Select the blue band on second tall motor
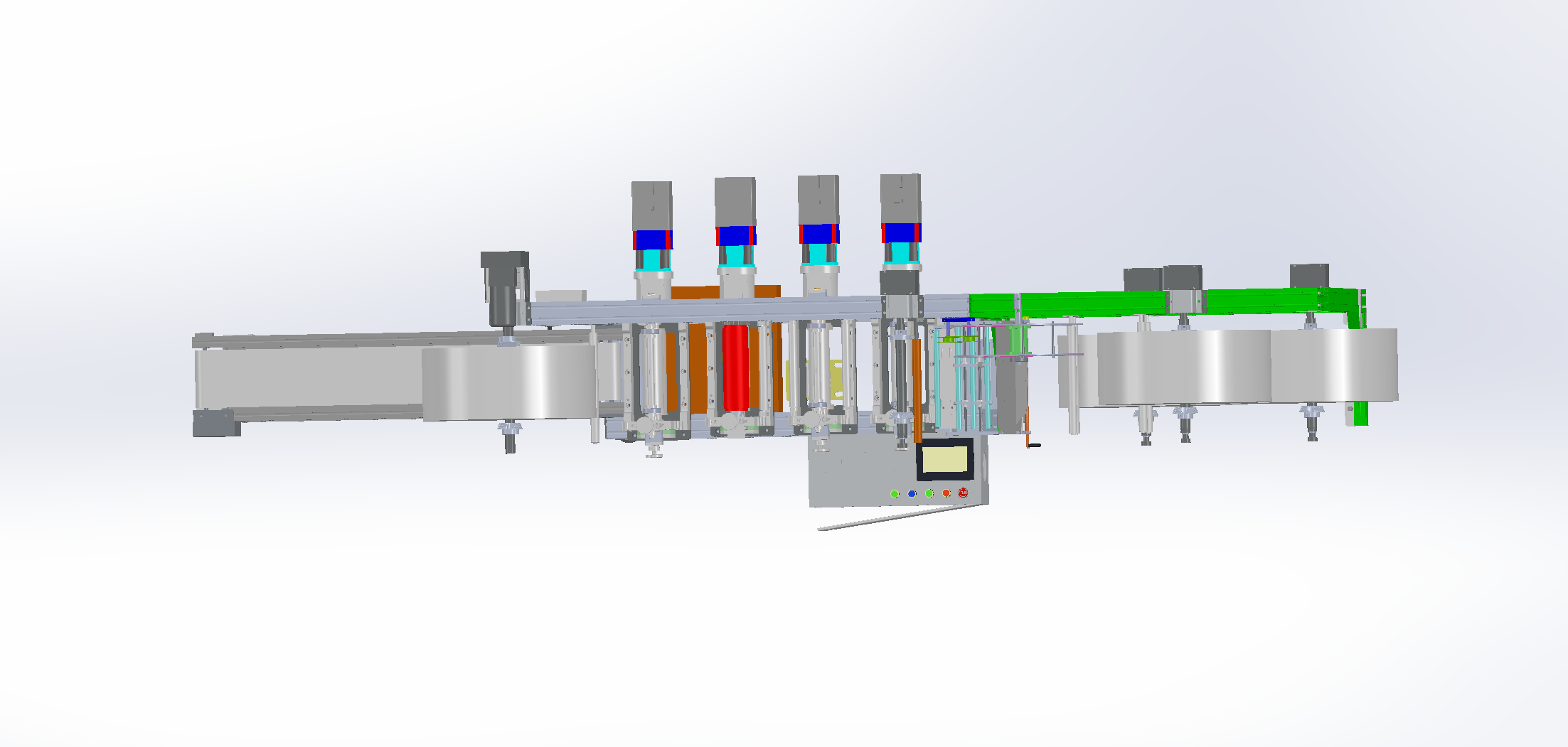This screenshot has width=1568, height=747. [x=735, y=235]
